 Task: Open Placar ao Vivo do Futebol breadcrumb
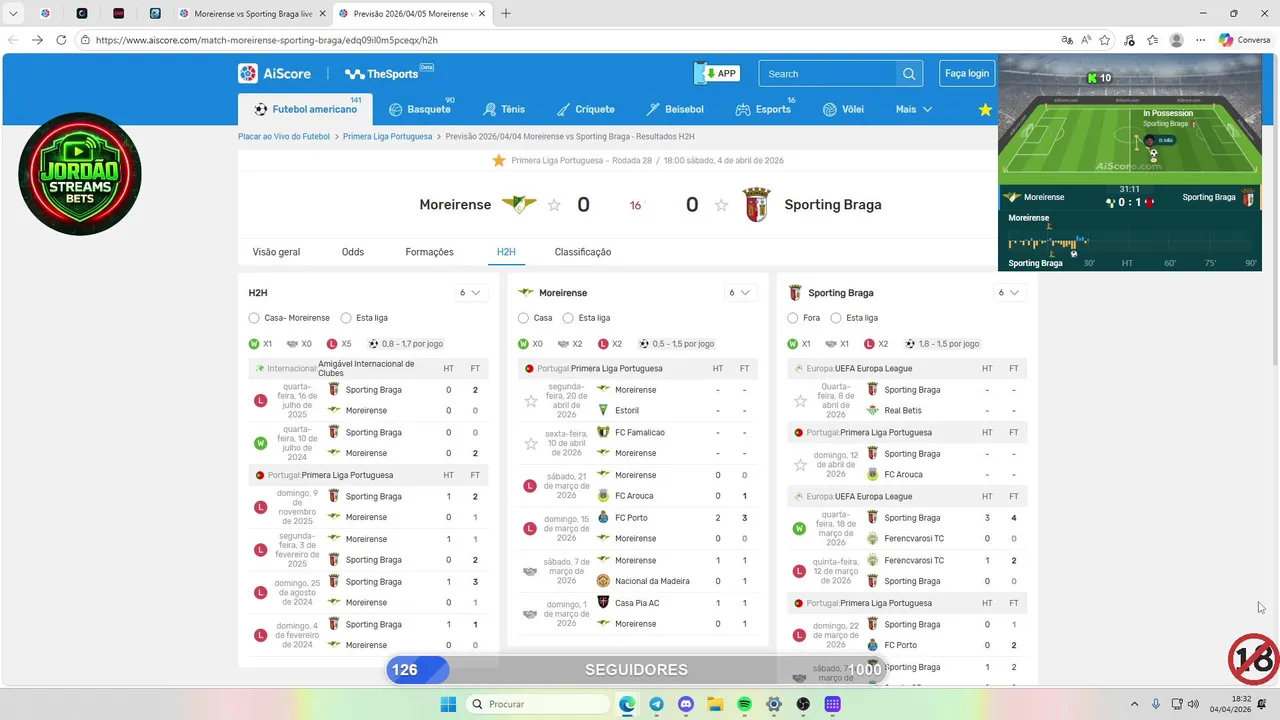click(x=284, y=136)
